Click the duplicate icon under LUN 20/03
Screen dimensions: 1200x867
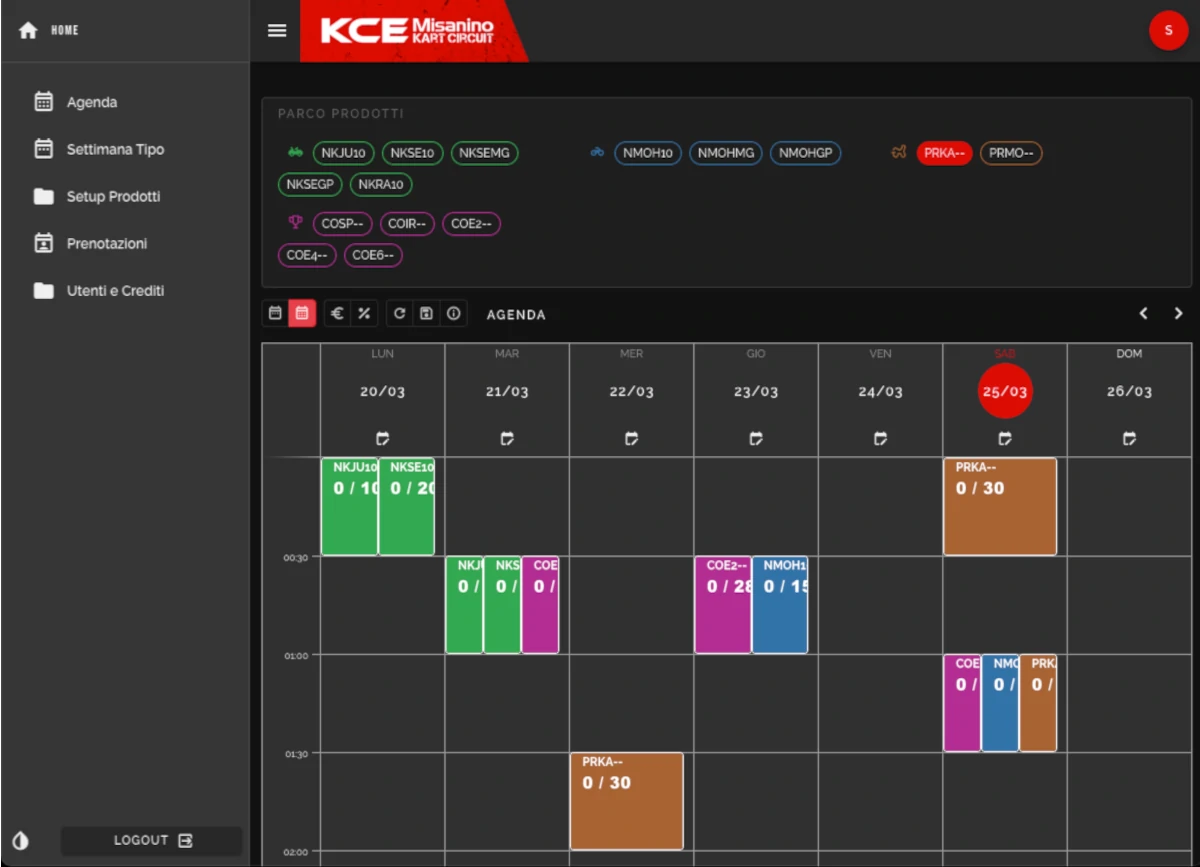click(x=381, y=438)
